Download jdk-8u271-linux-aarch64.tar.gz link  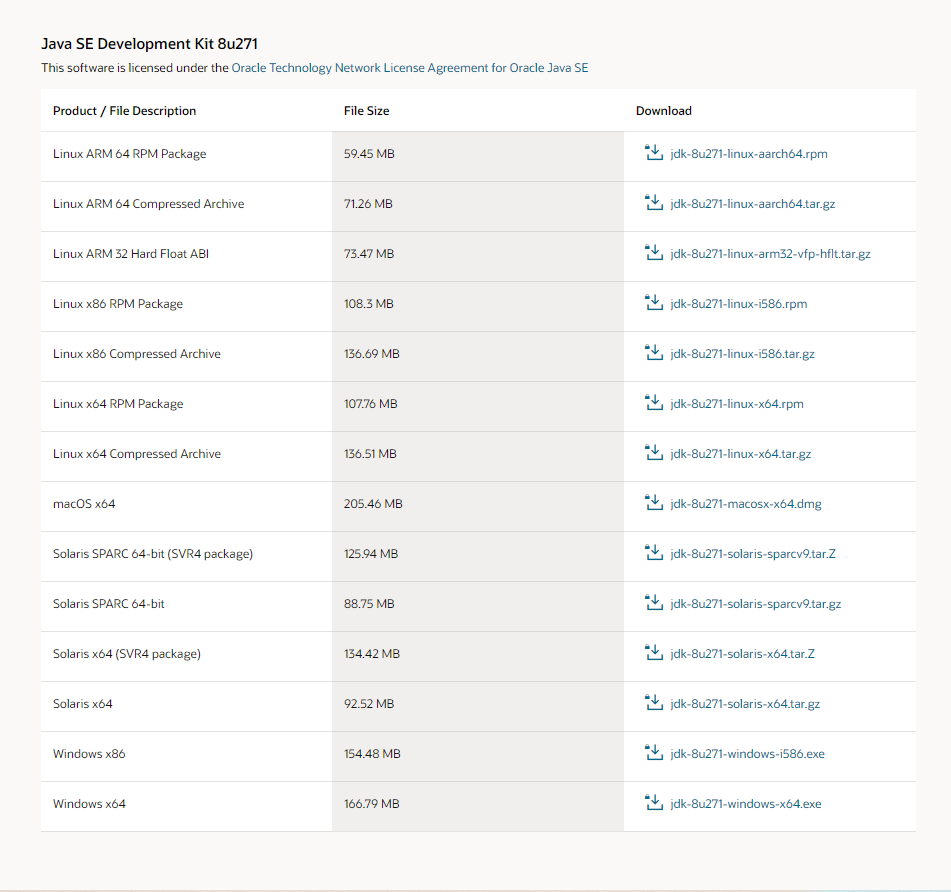tap(753, 204)
